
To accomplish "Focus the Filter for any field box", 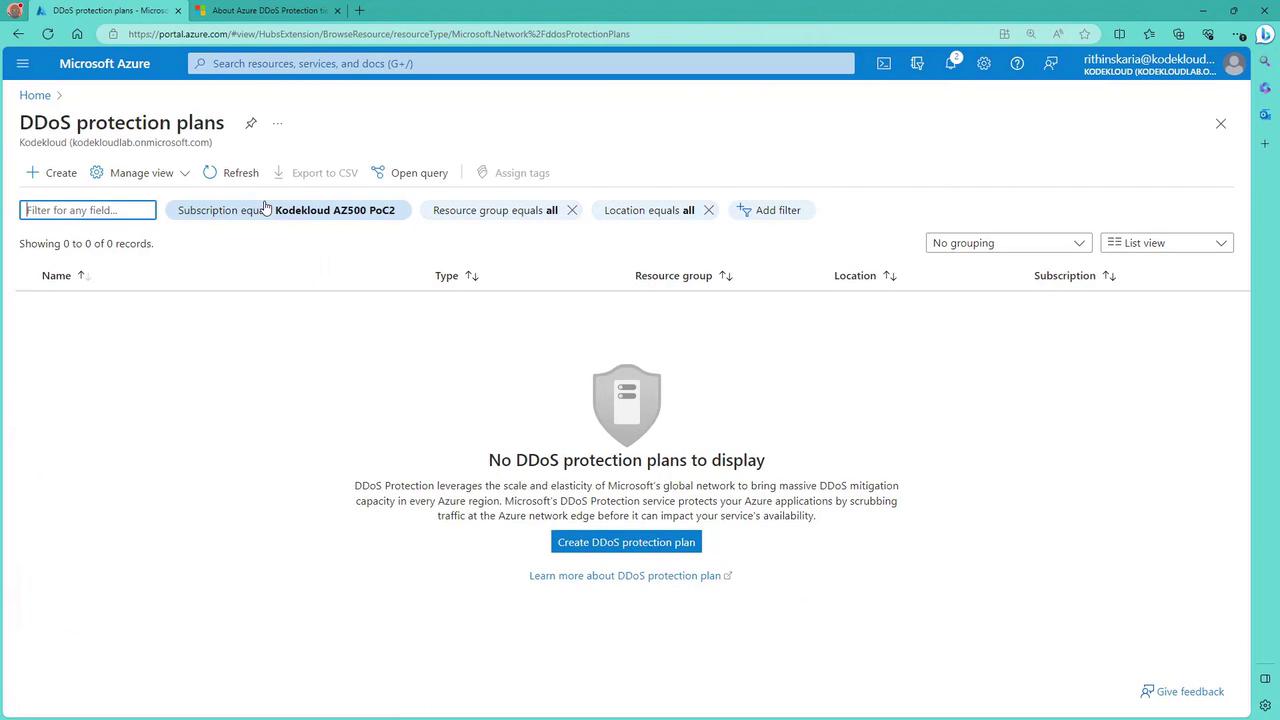I will [89, 210].
